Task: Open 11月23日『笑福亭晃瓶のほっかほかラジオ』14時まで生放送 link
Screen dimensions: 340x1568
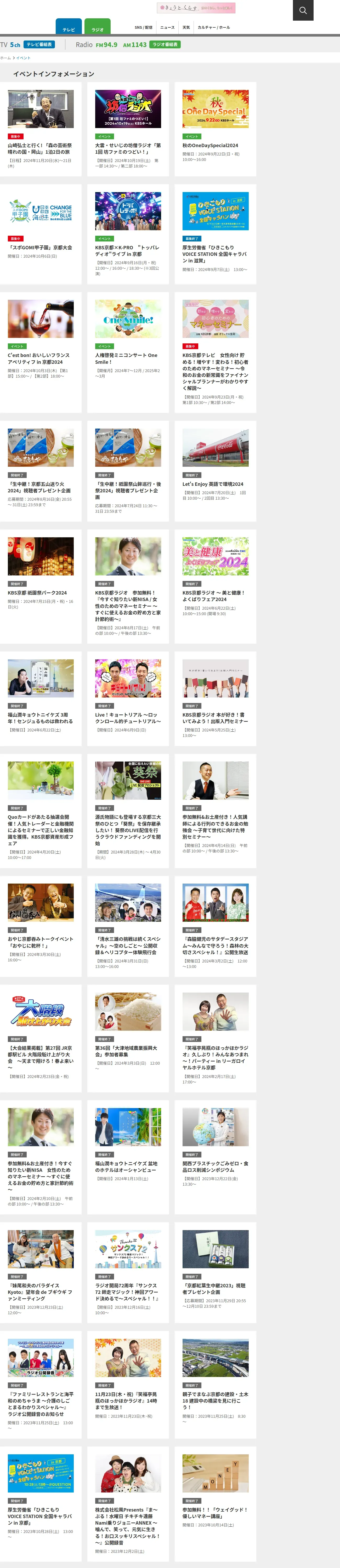Action: 126,1400
